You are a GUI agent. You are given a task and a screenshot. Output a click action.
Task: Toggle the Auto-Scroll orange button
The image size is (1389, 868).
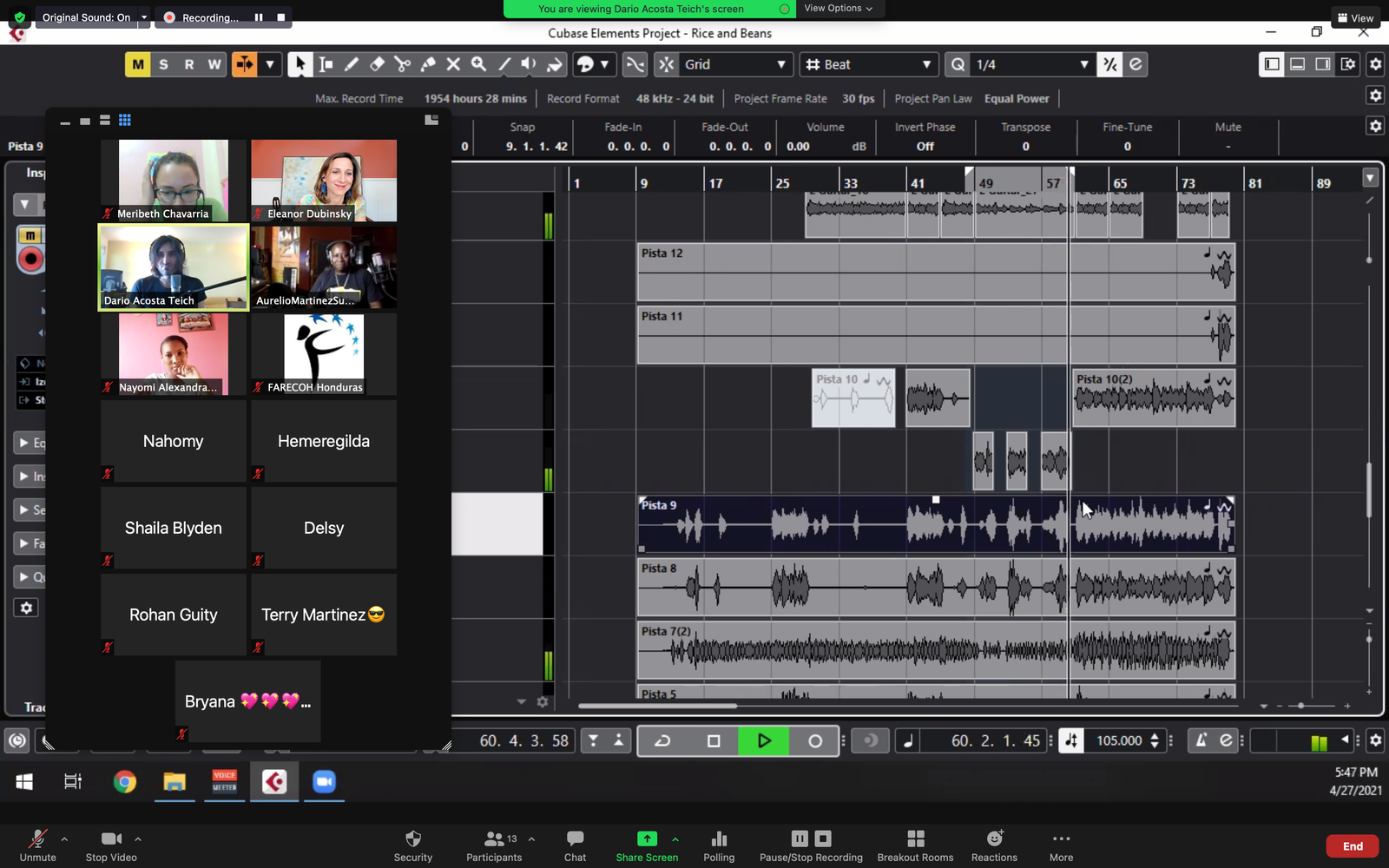245,64
